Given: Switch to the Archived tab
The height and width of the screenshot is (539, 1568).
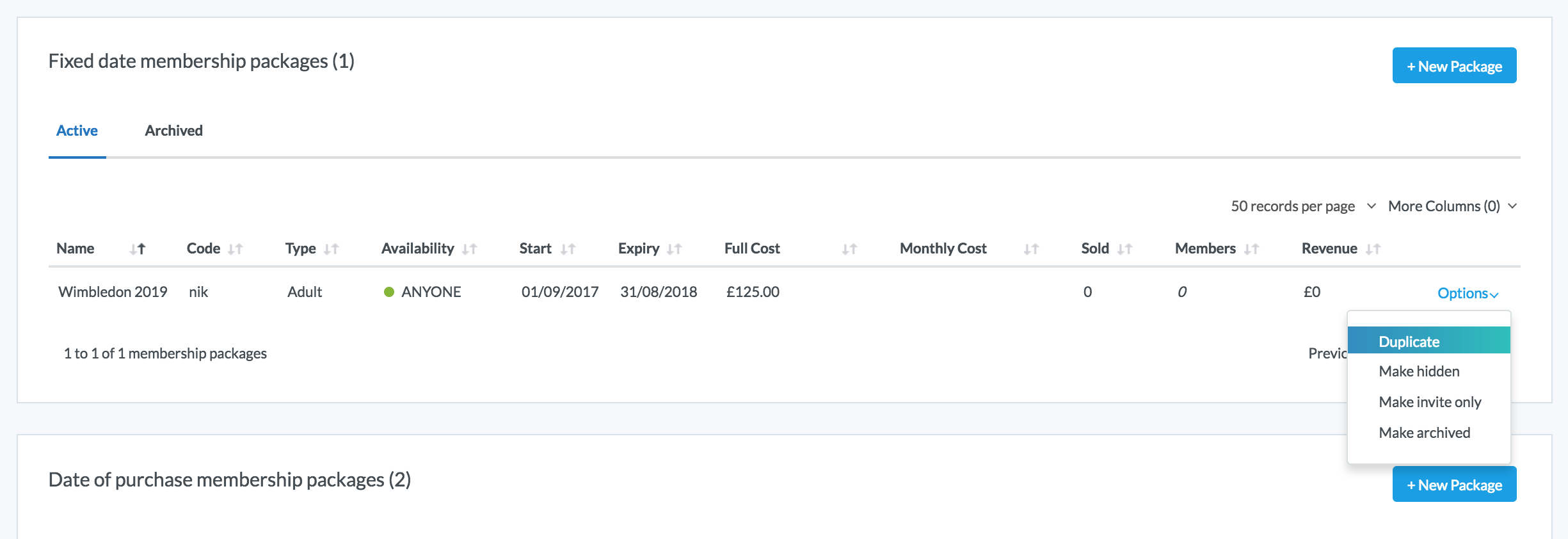Looking at the screenshot, I should pyautogui.click(x=173, y=131).
